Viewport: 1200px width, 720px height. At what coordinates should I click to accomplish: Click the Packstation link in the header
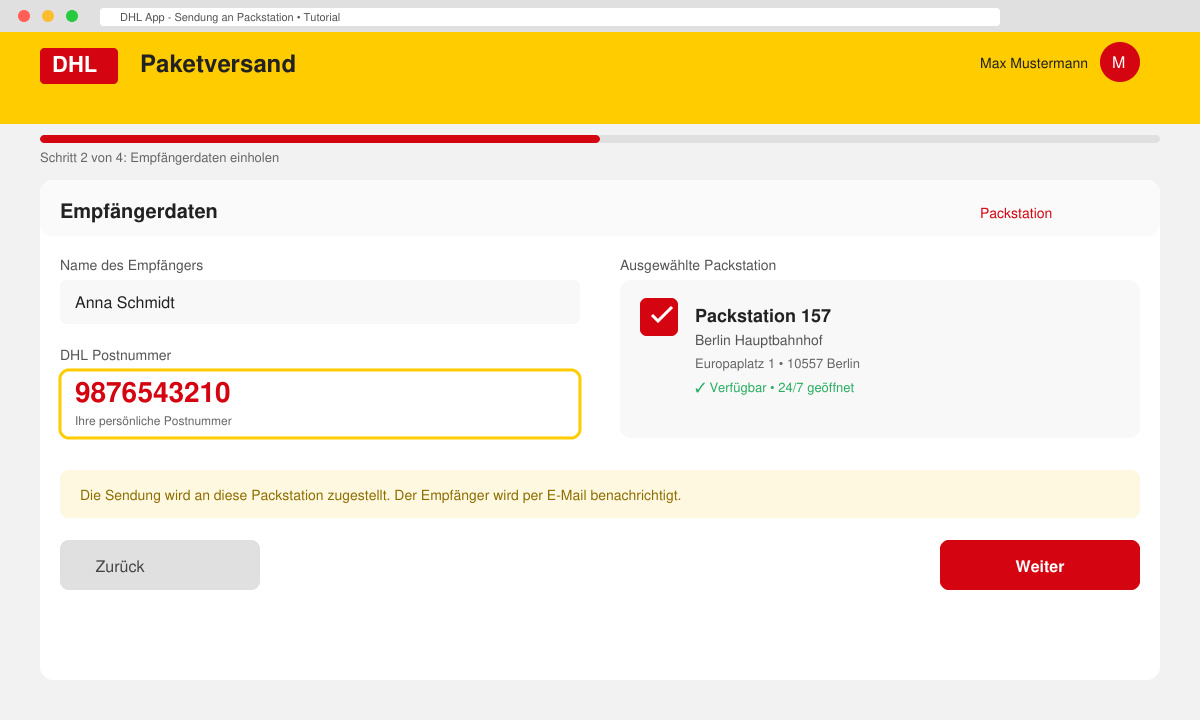click(1016, 213)
